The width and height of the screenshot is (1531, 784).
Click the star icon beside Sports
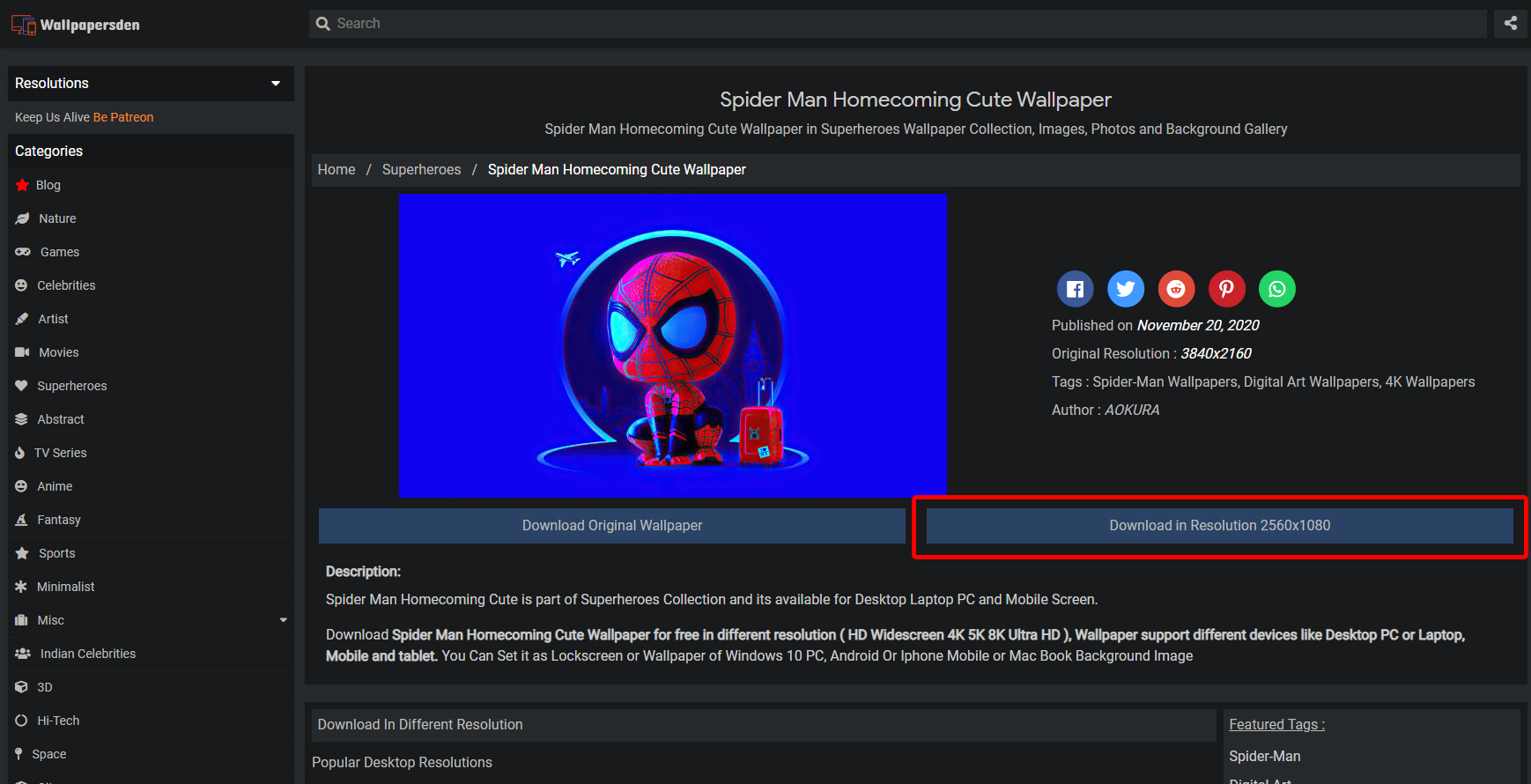tap(22, 553)
